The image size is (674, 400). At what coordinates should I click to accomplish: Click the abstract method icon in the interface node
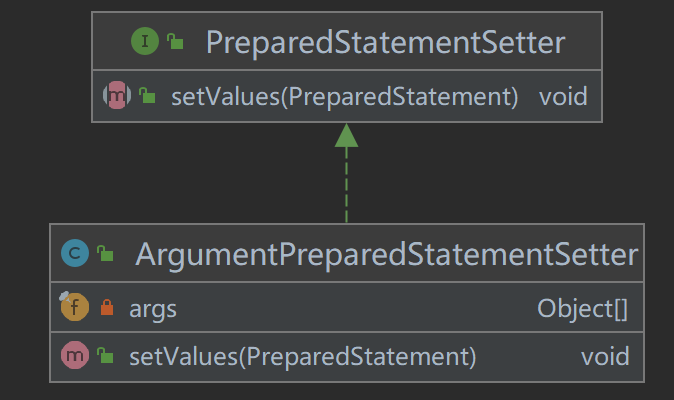coord(118,97)
